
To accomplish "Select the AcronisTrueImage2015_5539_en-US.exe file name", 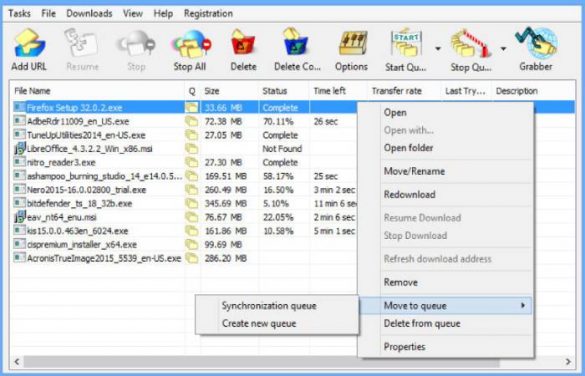I will pos(104,258).
